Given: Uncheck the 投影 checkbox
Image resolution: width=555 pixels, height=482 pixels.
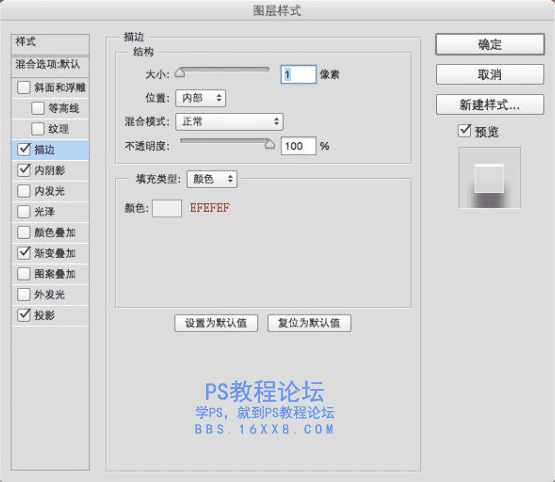Looking at the screenshot, I should pyautogui.click(x=24, y=315).
